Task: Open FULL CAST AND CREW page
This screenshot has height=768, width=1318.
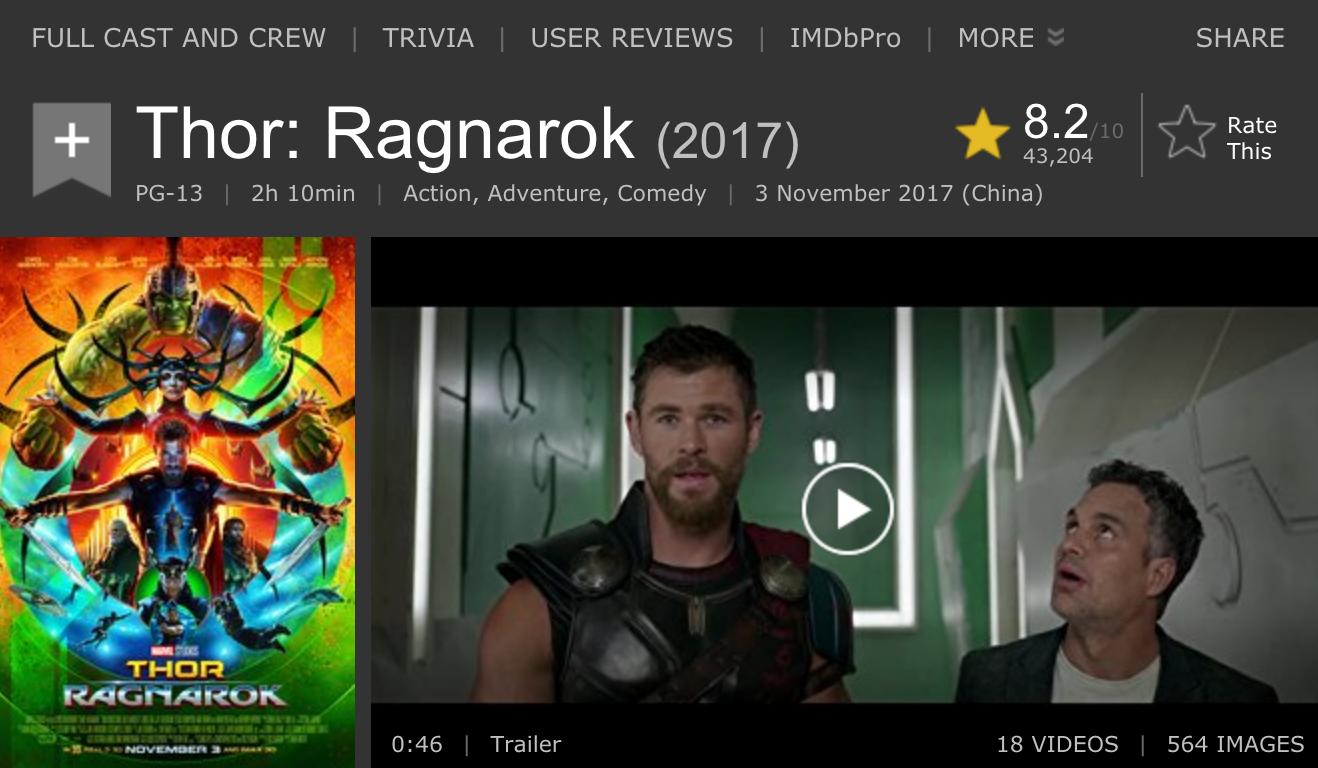Action: click(x=179, y=38)
